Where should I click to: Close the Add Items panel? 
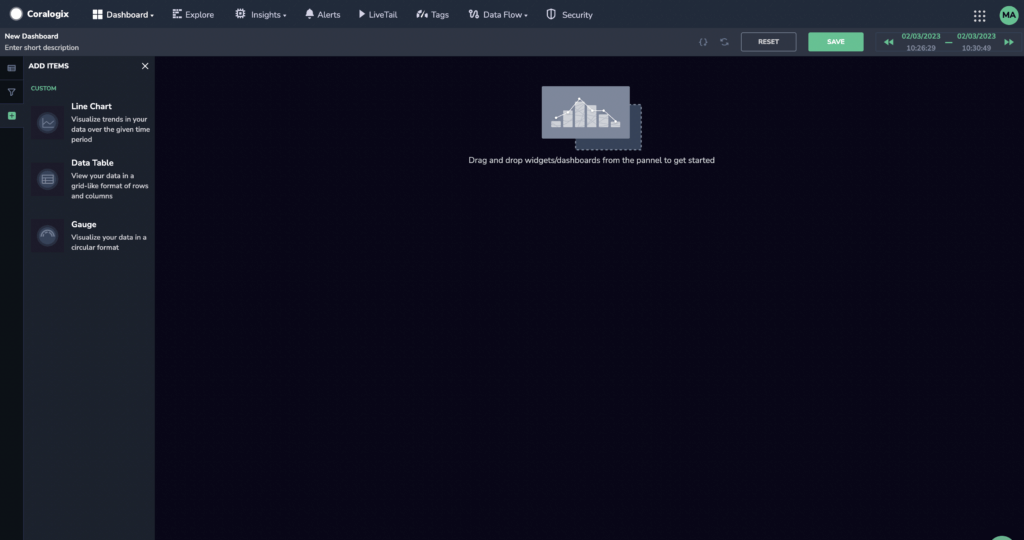point(145,66)
